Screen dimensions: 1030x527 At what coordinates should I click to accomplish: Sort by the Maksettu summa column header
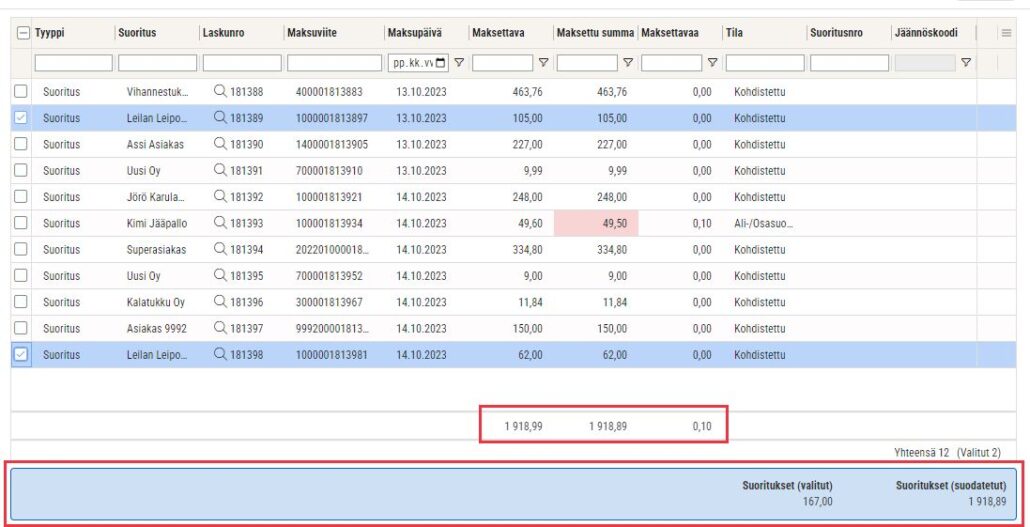point(596,33)
